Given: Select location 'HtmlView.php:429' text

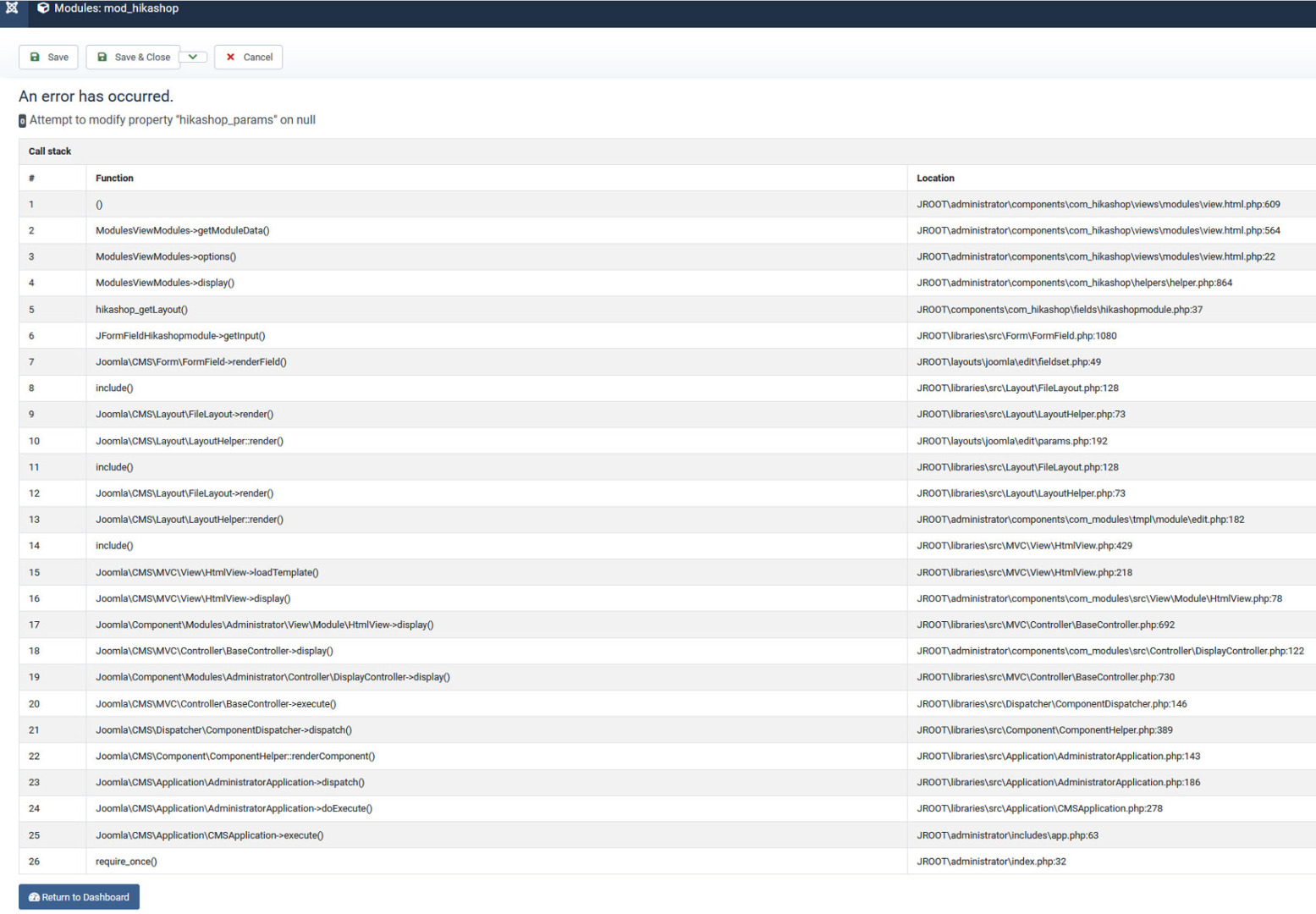Looking at the screenshot, I should (1094, 546).
